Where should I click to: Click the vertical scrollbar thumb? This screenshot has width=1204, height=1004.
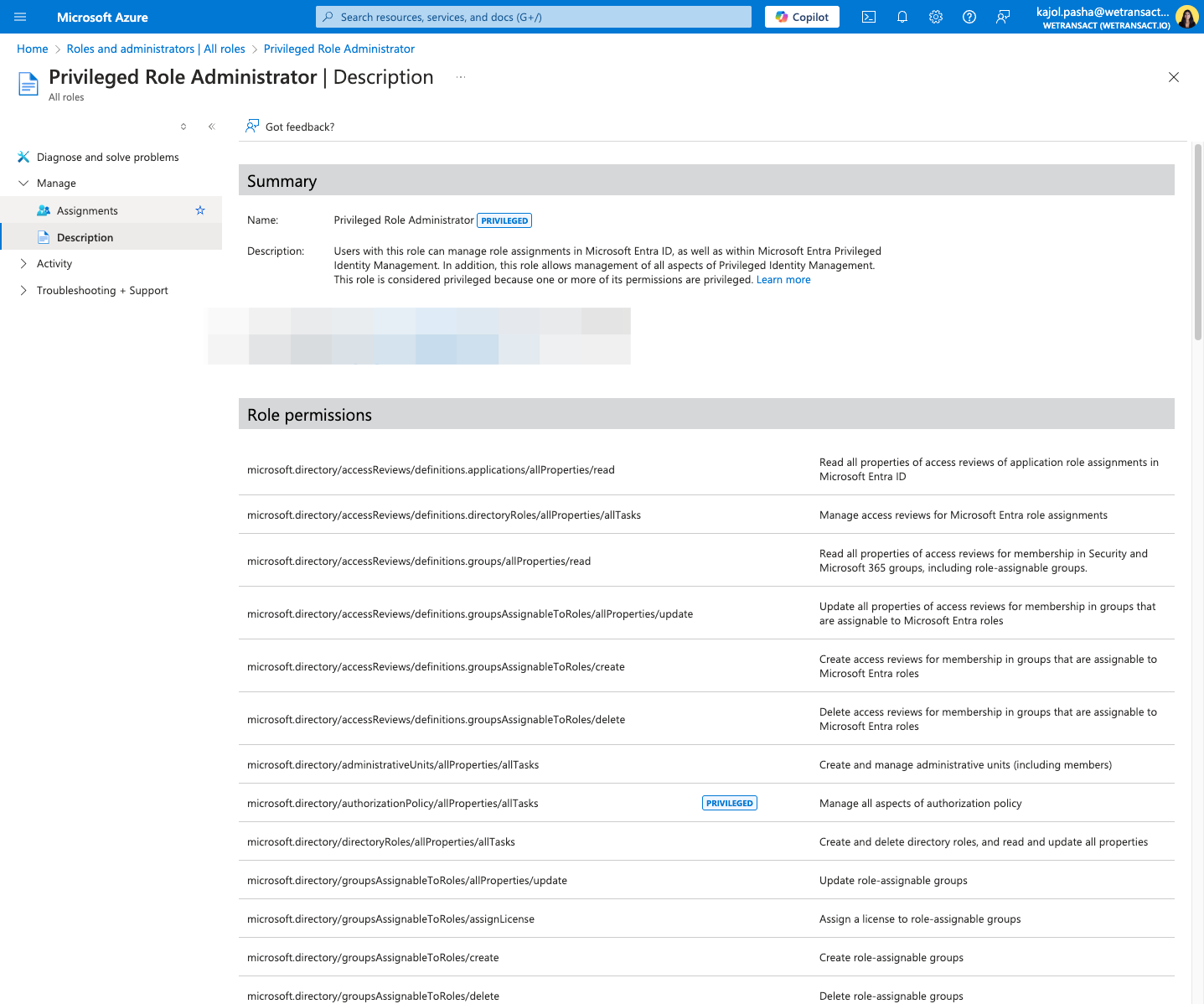click(1198, 242)
